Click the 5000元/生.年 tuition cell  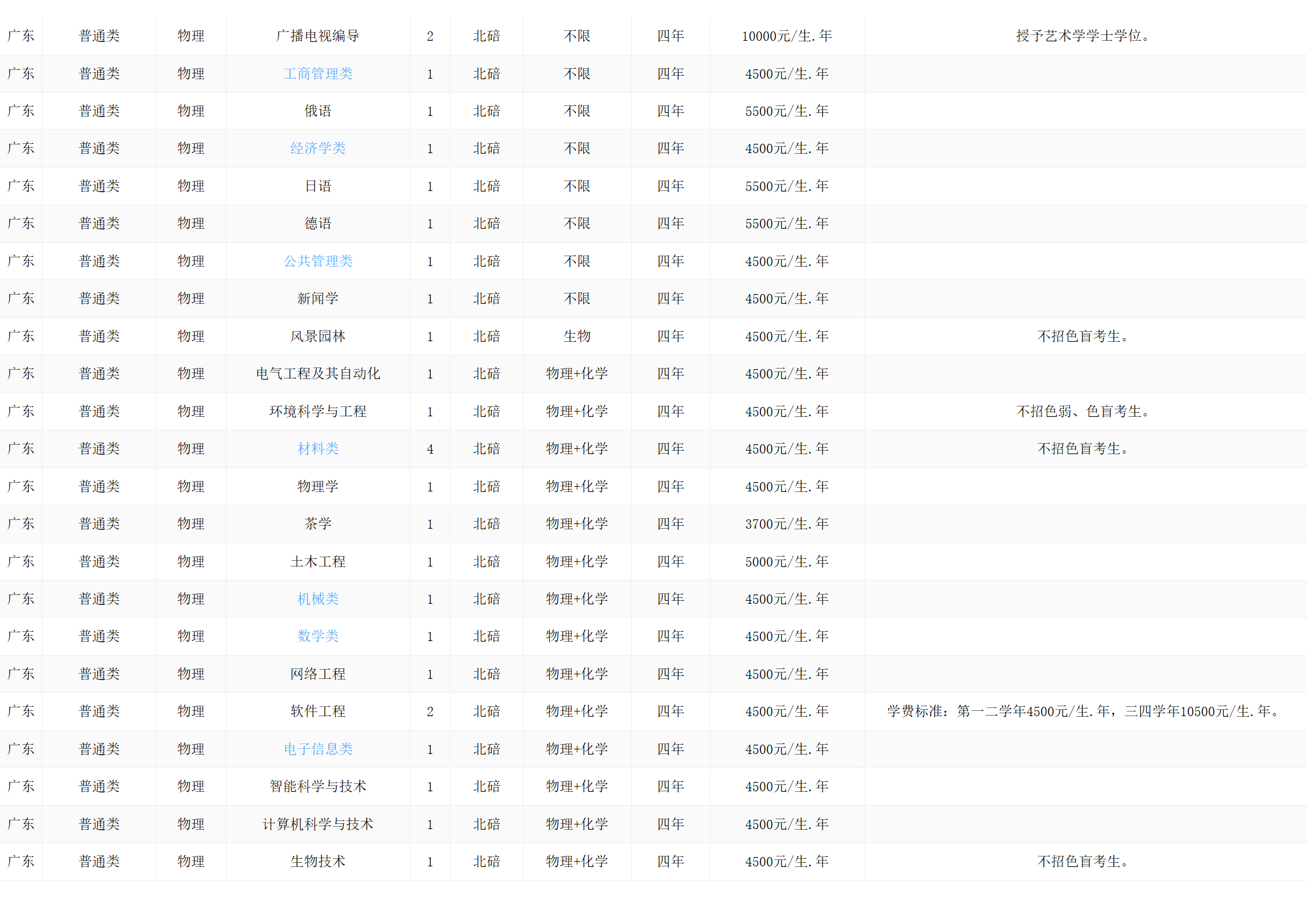(x=787, y=562)
